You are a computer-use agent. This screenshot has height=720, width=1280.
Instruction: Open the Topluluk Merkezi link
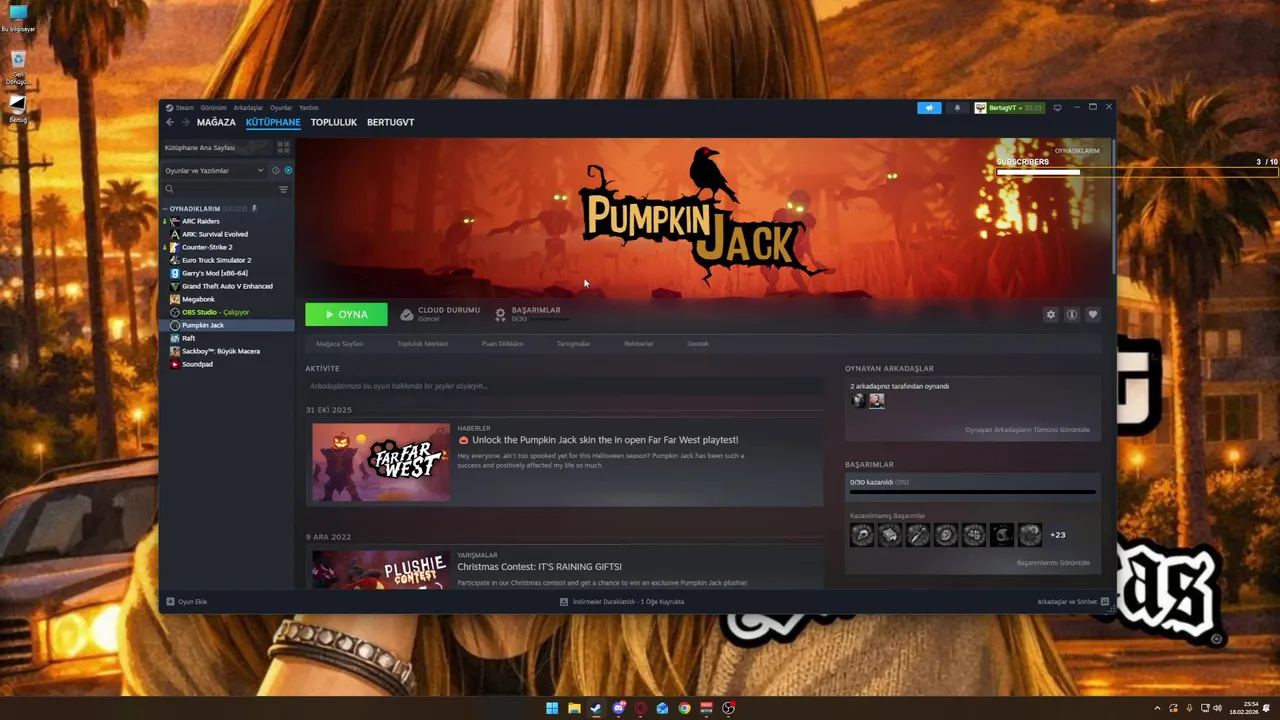(422, 344)
